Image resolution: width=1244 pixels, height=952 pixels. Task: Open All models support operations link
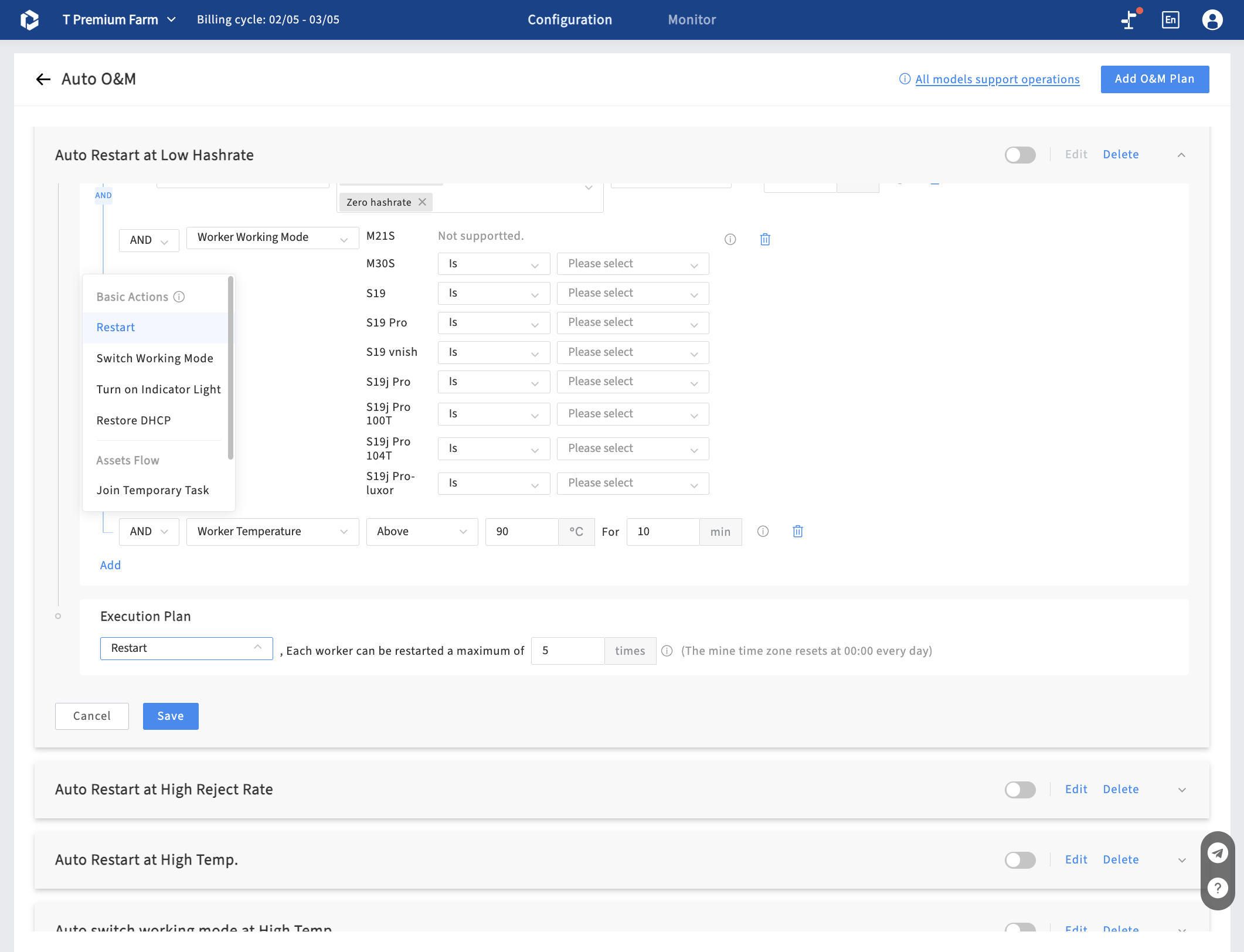coord(997,79)
